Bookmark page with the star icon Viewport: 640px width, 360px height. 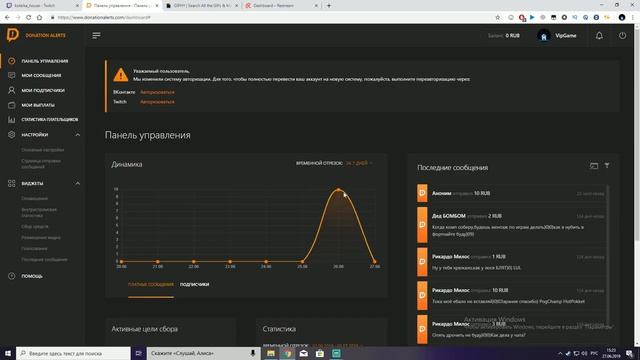pyautogui.click(x=497, y=17)
